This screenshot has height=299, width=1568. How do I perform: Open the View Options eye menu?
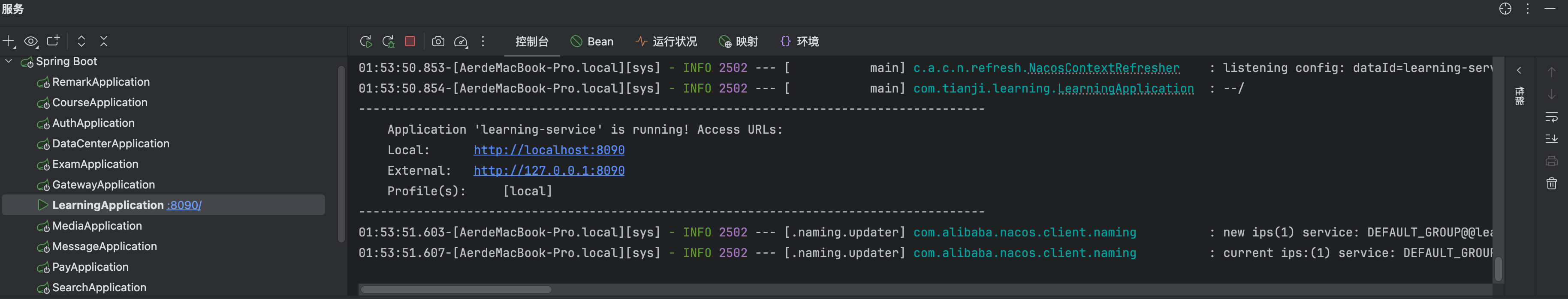coord(31,41)
